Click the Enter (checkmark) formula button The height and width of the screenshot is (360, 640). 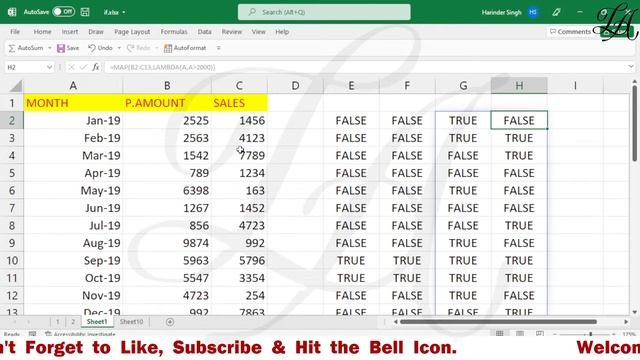[83, 67]
